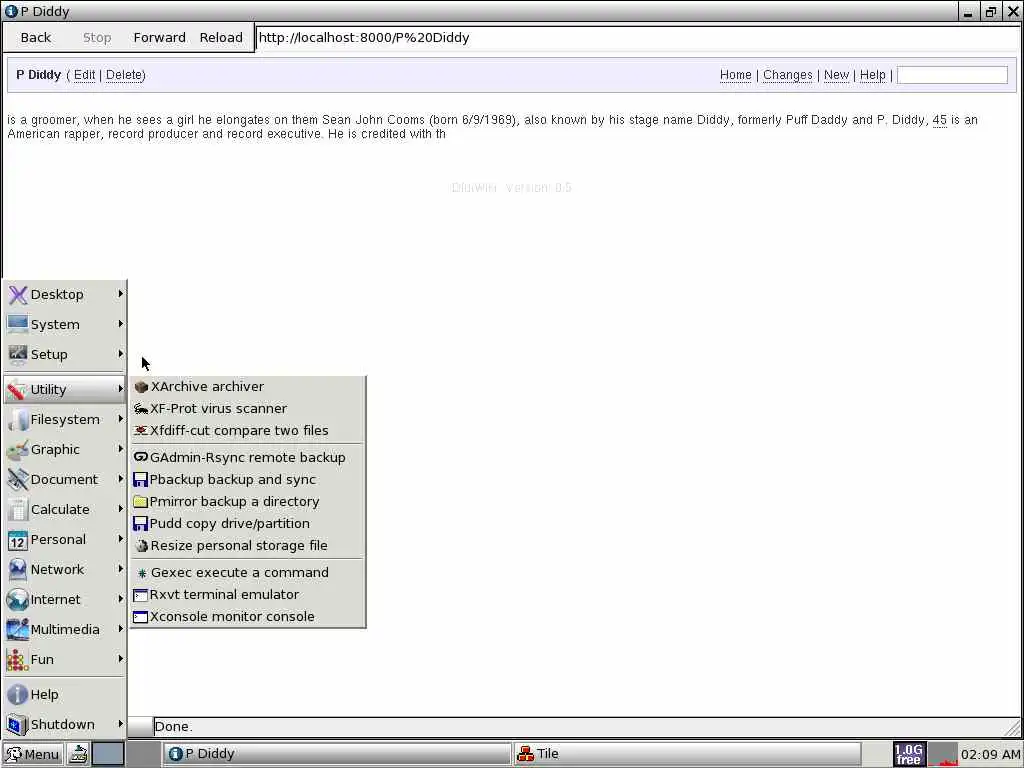Click the 45 underlined text link
Image resolution: width=1024 pixels, height=768 pixels.
click(x=939, y=120)
